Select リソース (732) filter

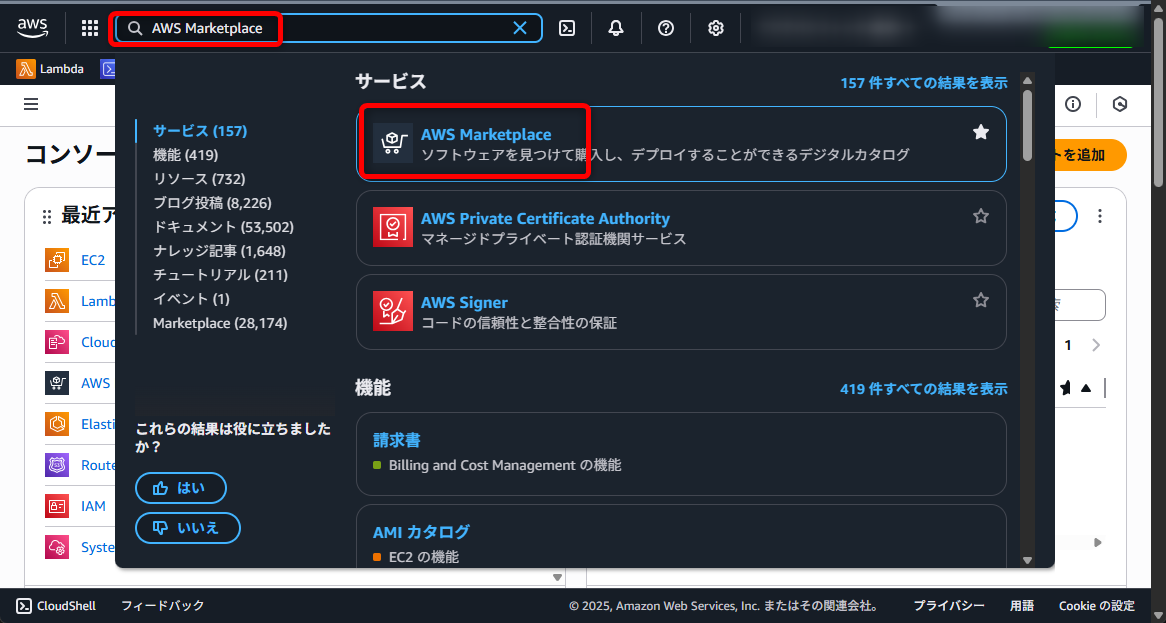(199, 178)
